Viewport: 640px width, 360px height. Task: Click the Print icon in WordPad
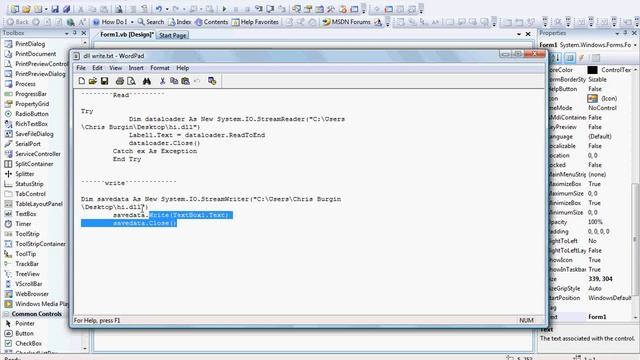coord(120,81)
